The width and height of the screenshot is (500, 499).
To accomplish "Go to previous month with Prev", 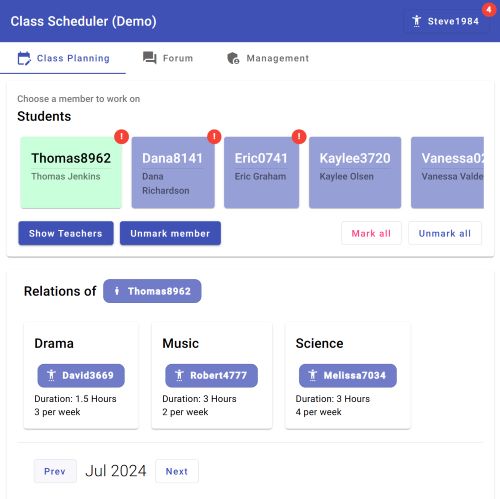I will click(55, 471).
